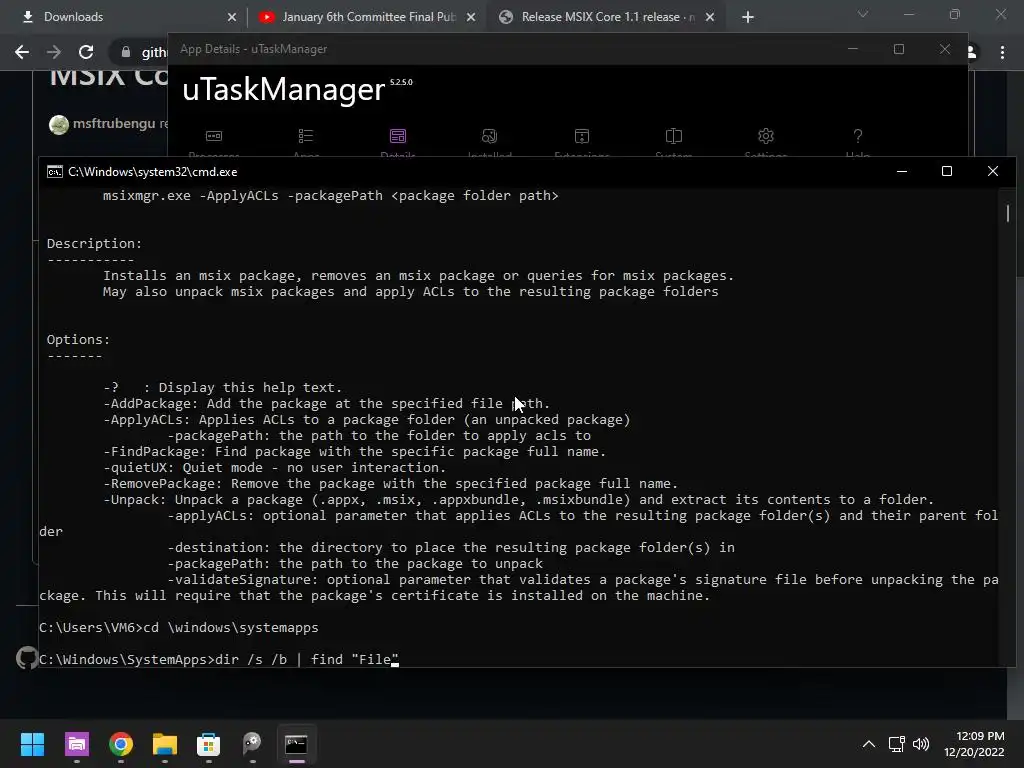Click "cd \windows\systemapps" command line
This screenshot has height=768, width=1024.
click(x=231, y=628)
